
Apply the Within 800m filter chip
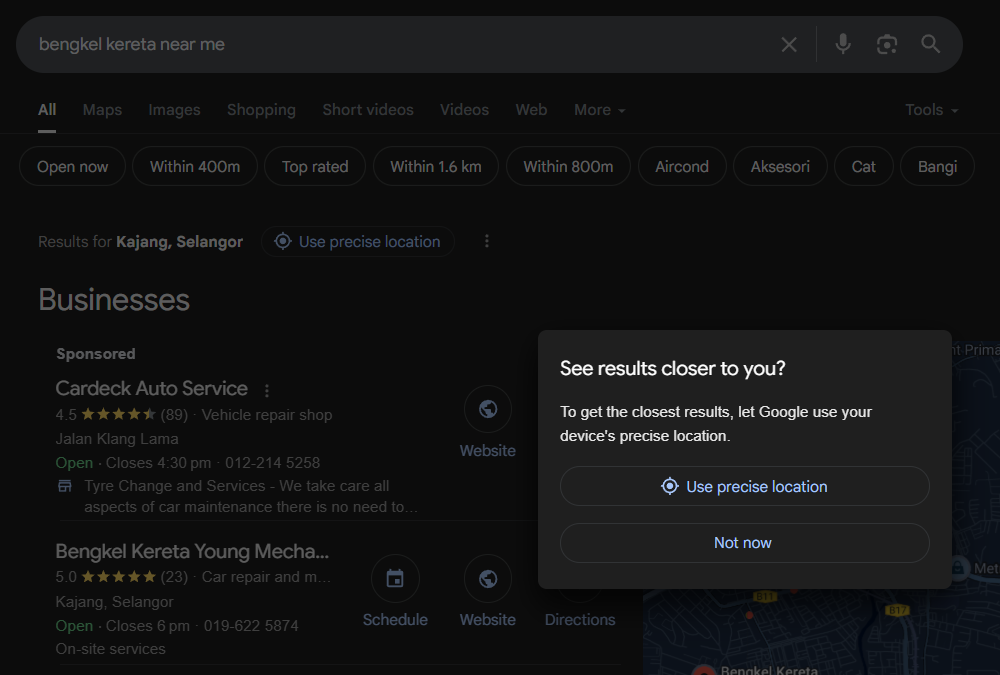click(568, 167)
